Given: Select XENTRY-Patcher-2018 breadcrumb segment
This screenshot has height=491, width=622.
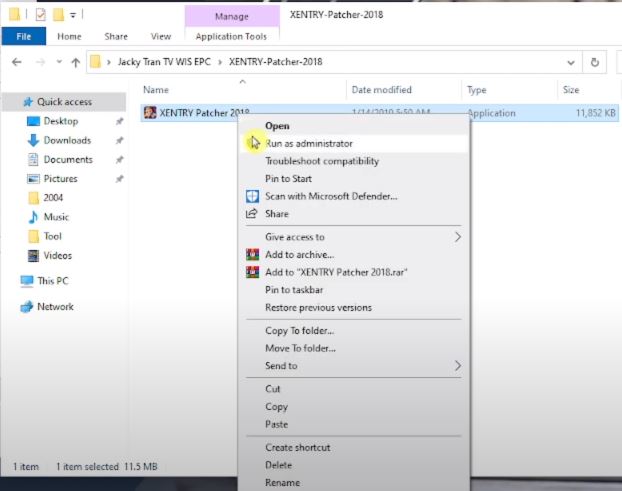Looking at the screenshot, I should [276, 62].
